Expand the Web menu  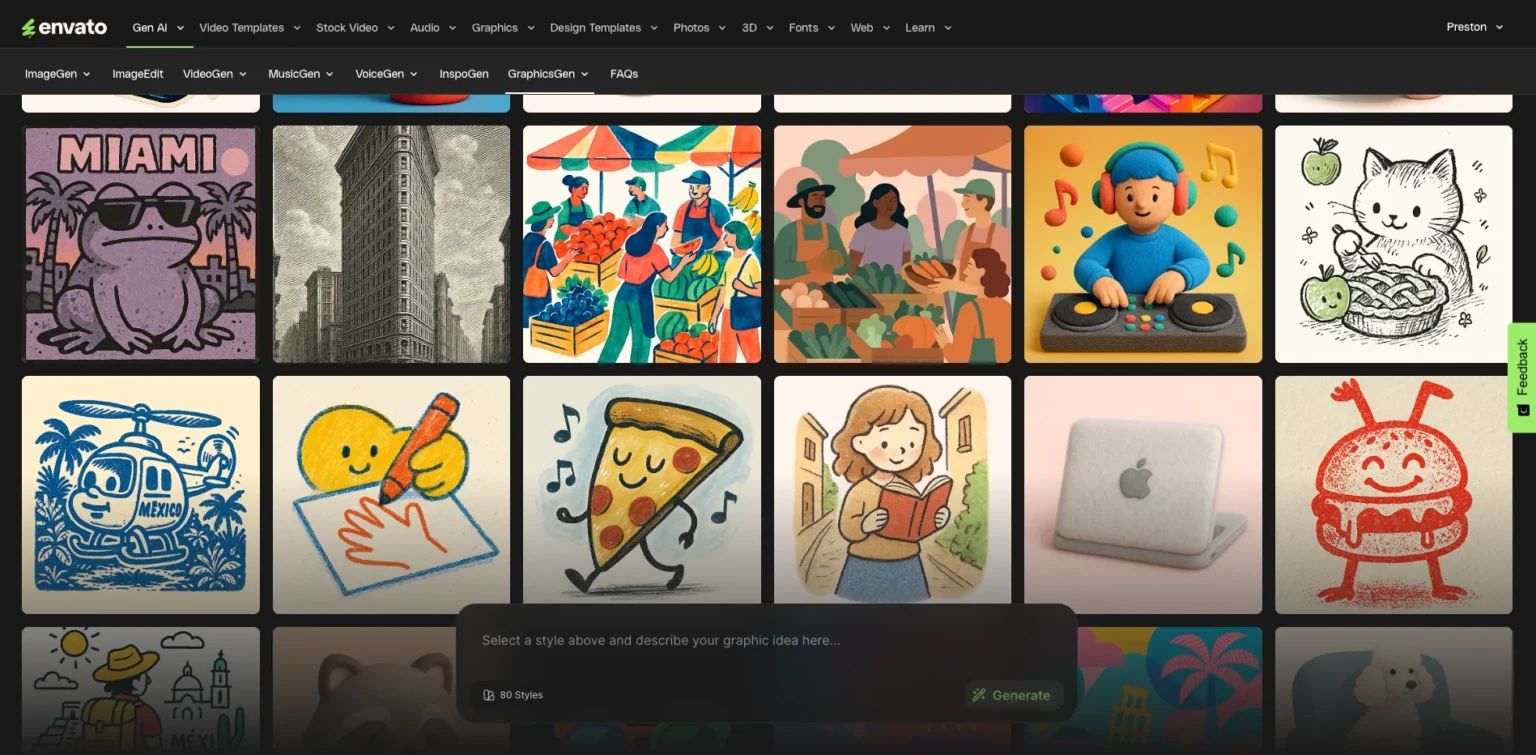coord(869,28)
